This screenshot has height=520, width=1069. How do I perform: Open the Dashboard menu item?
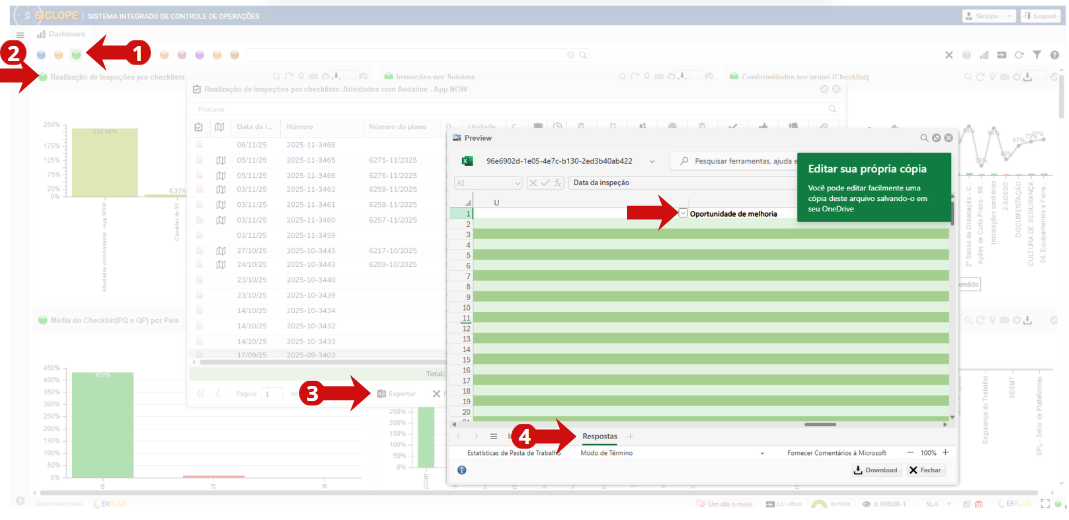click(67, 34)
